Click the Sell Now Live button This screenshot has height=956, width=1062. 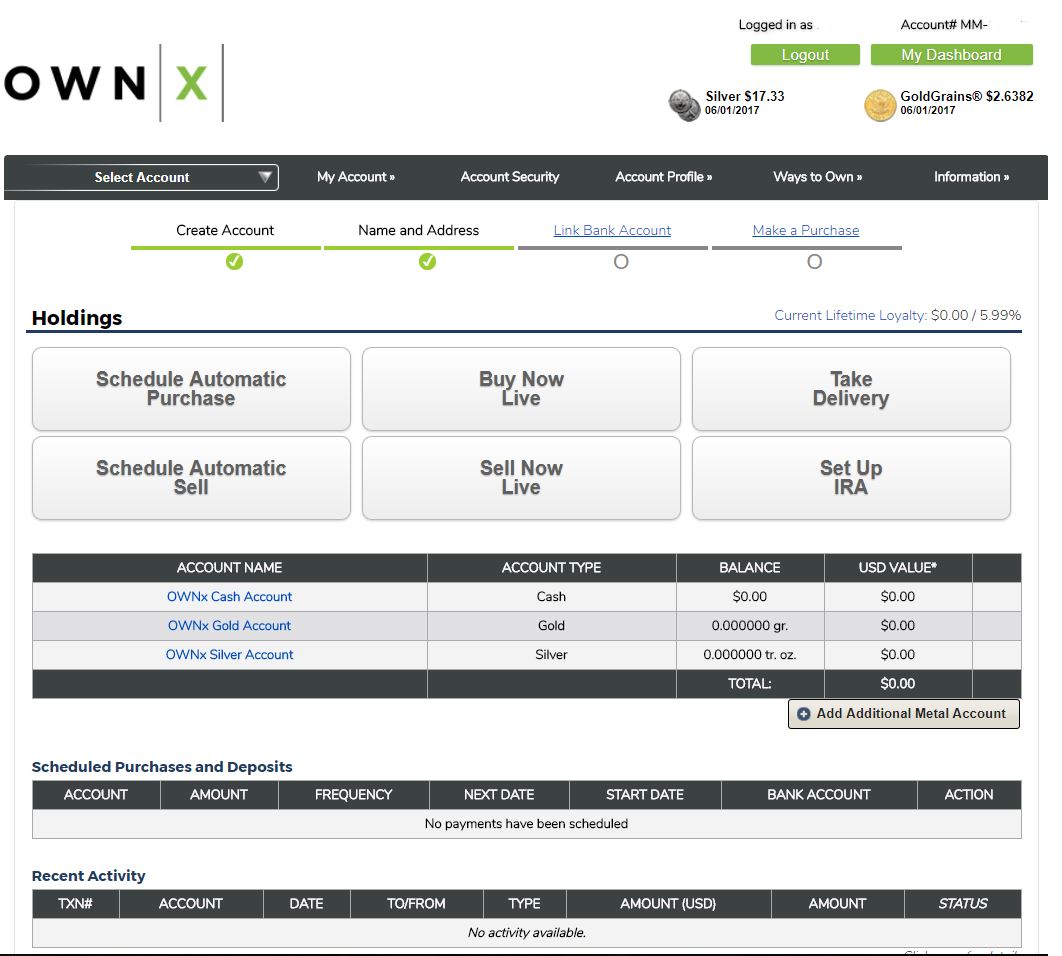click(x=522, y=478)
